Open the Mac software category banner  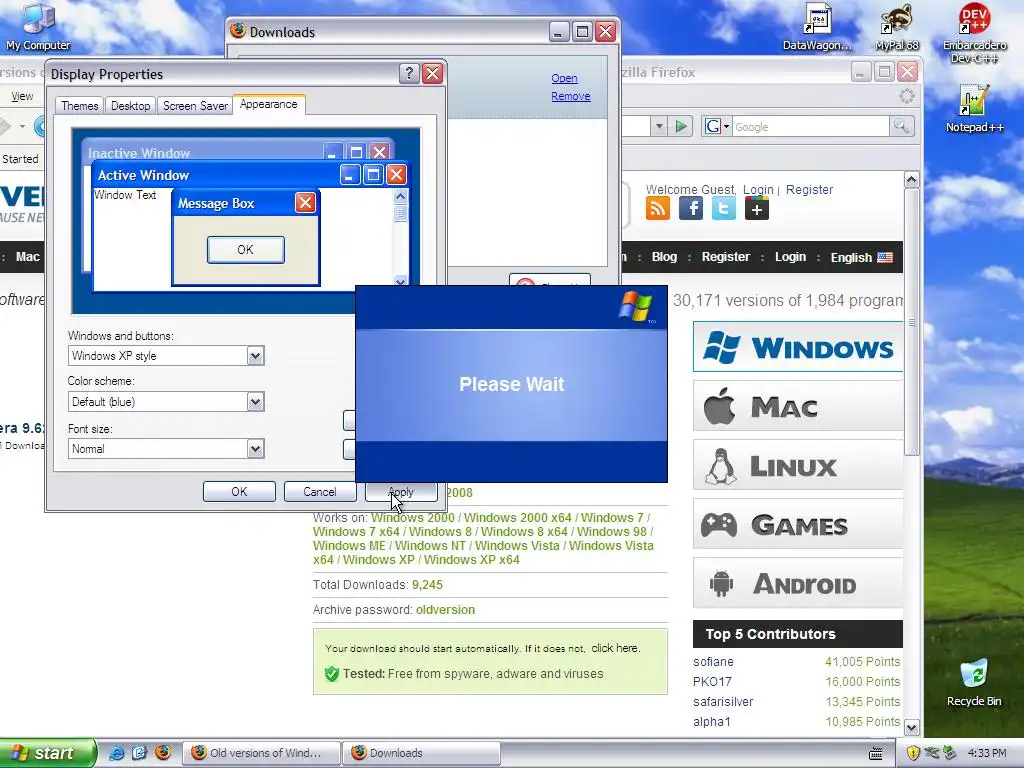point(798,406)
